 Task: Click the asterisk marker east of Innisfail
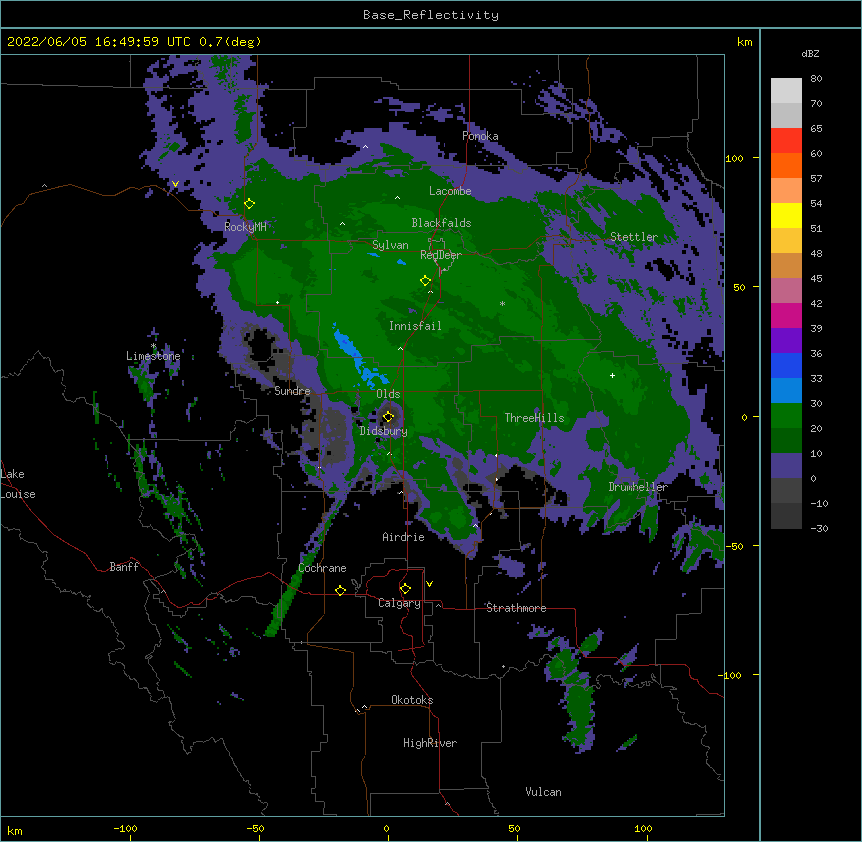[x=502, y=304]
